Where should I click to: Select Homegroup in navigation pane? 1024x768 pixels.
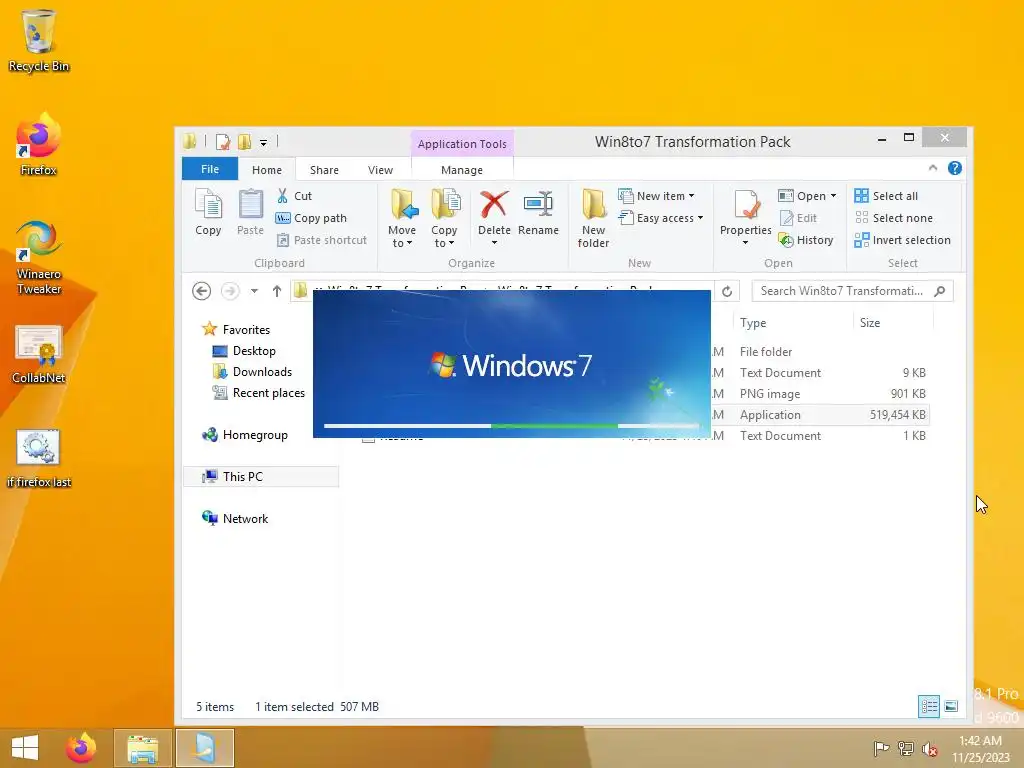point(245,435)
